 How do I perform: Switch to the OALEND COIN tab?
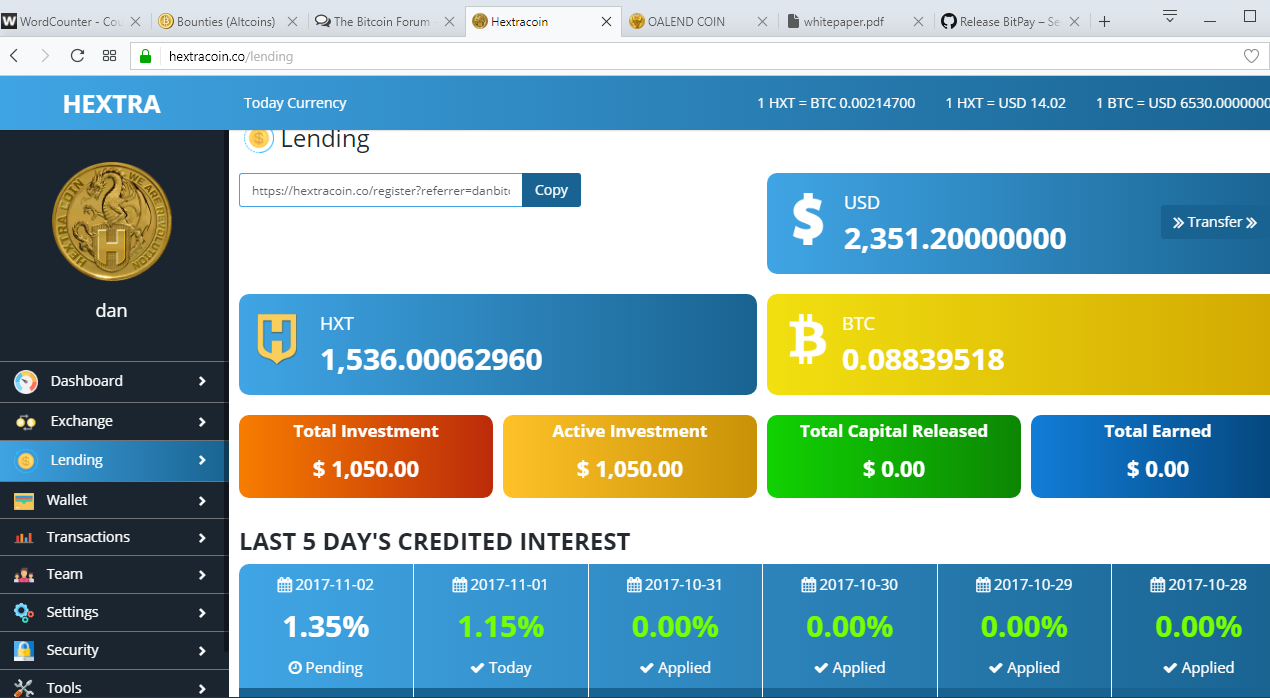point(700,21)
